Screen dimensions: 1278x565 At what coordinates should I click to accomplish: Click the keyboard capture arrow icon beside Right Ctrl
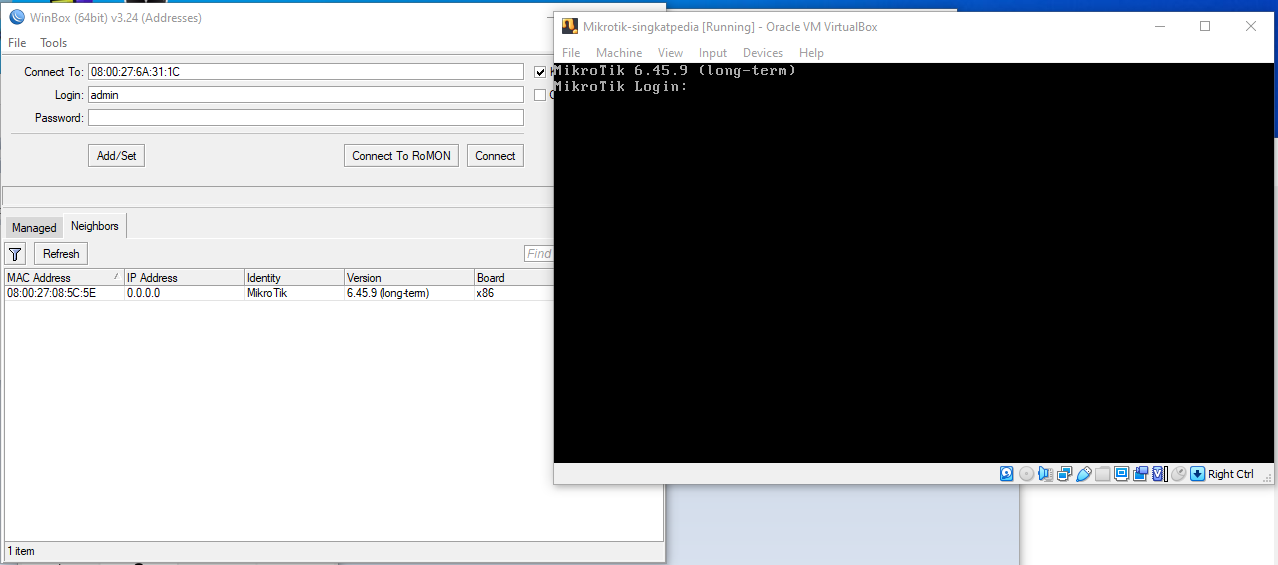click(x=1197, y=474)
